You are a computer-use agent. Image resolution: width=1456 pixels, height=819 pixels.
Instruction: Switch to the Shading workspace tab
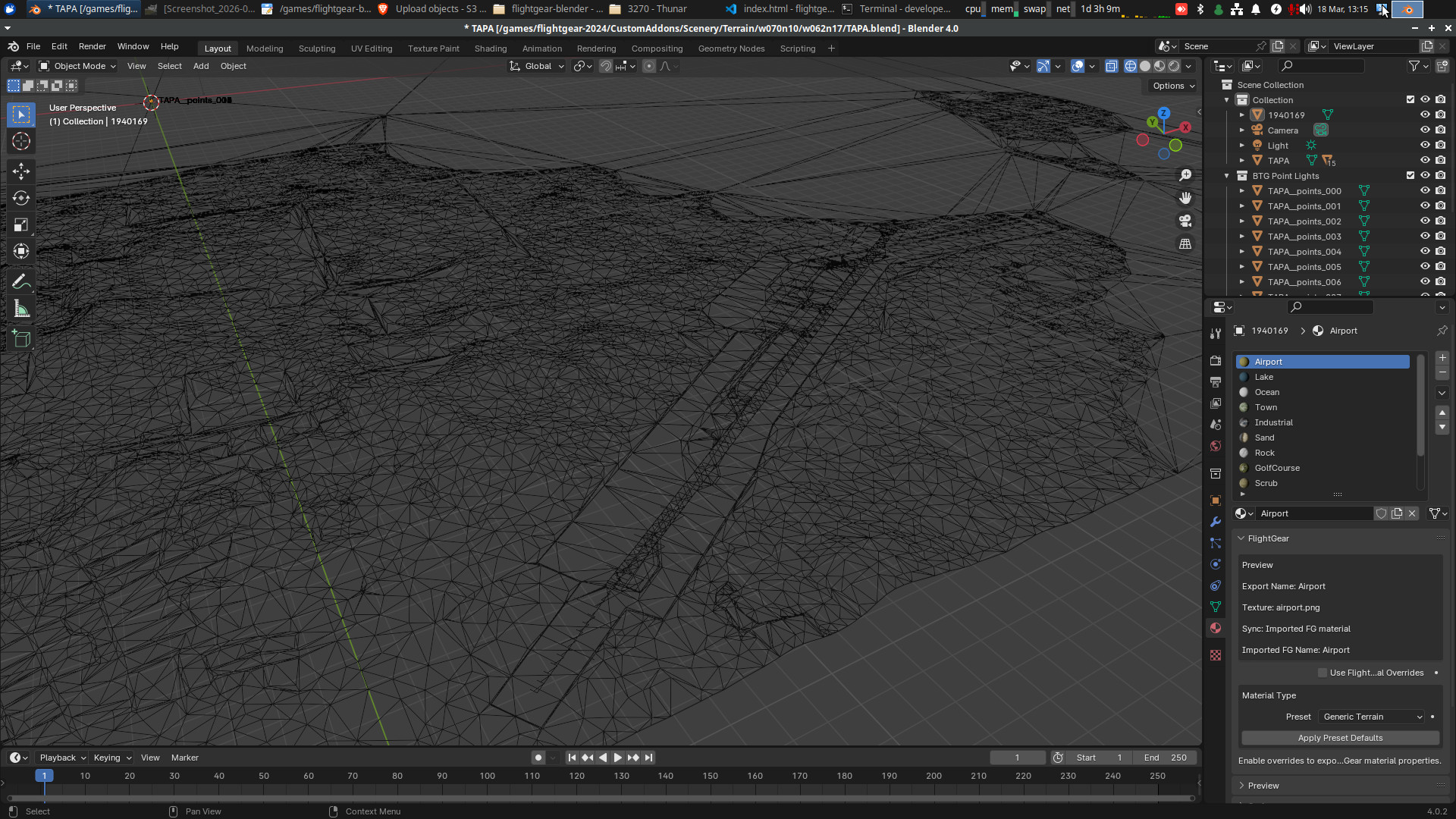(490, 48)
